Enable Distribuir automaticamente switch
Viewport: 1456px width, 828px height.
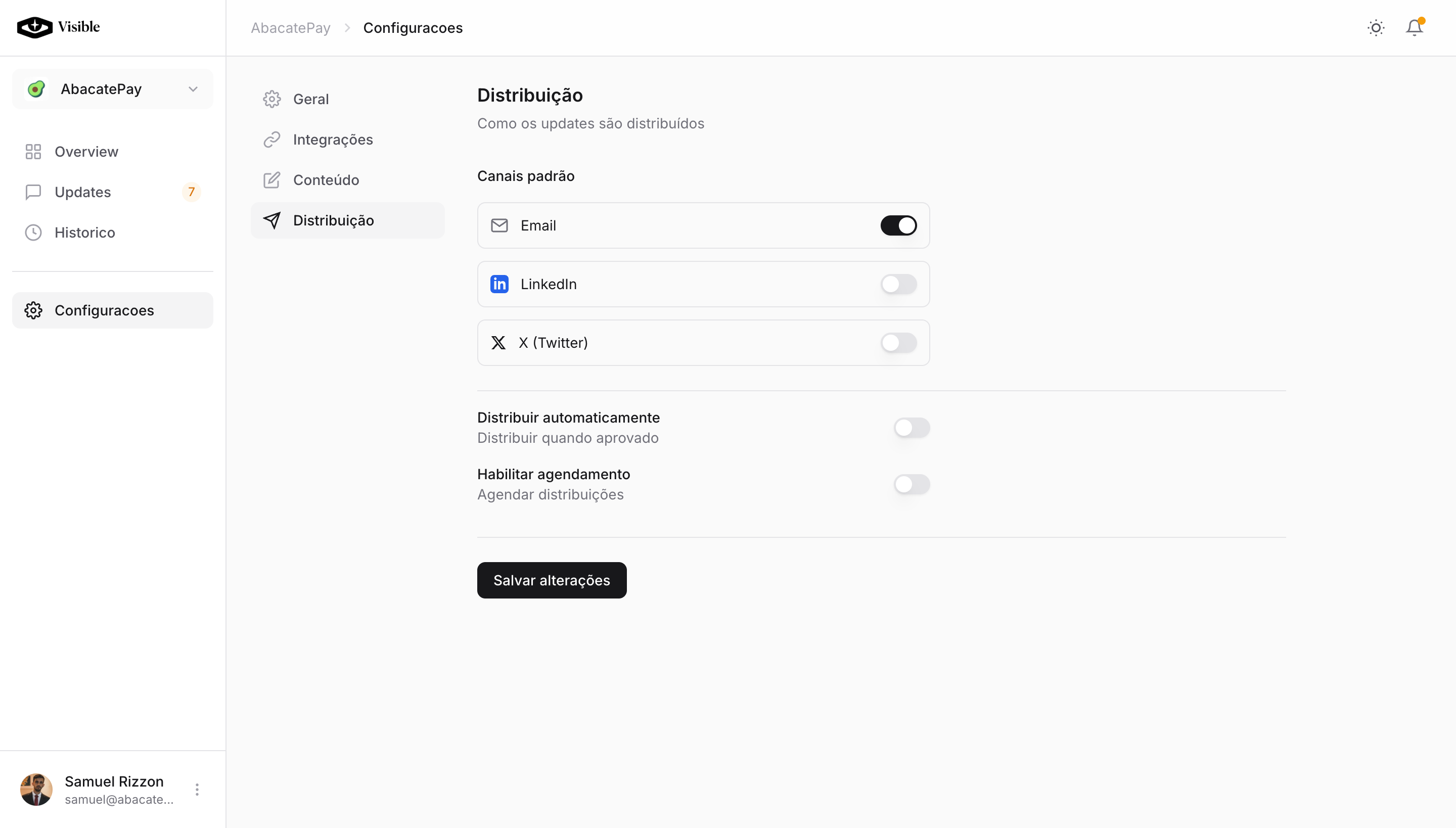click(x=911, y=427)
